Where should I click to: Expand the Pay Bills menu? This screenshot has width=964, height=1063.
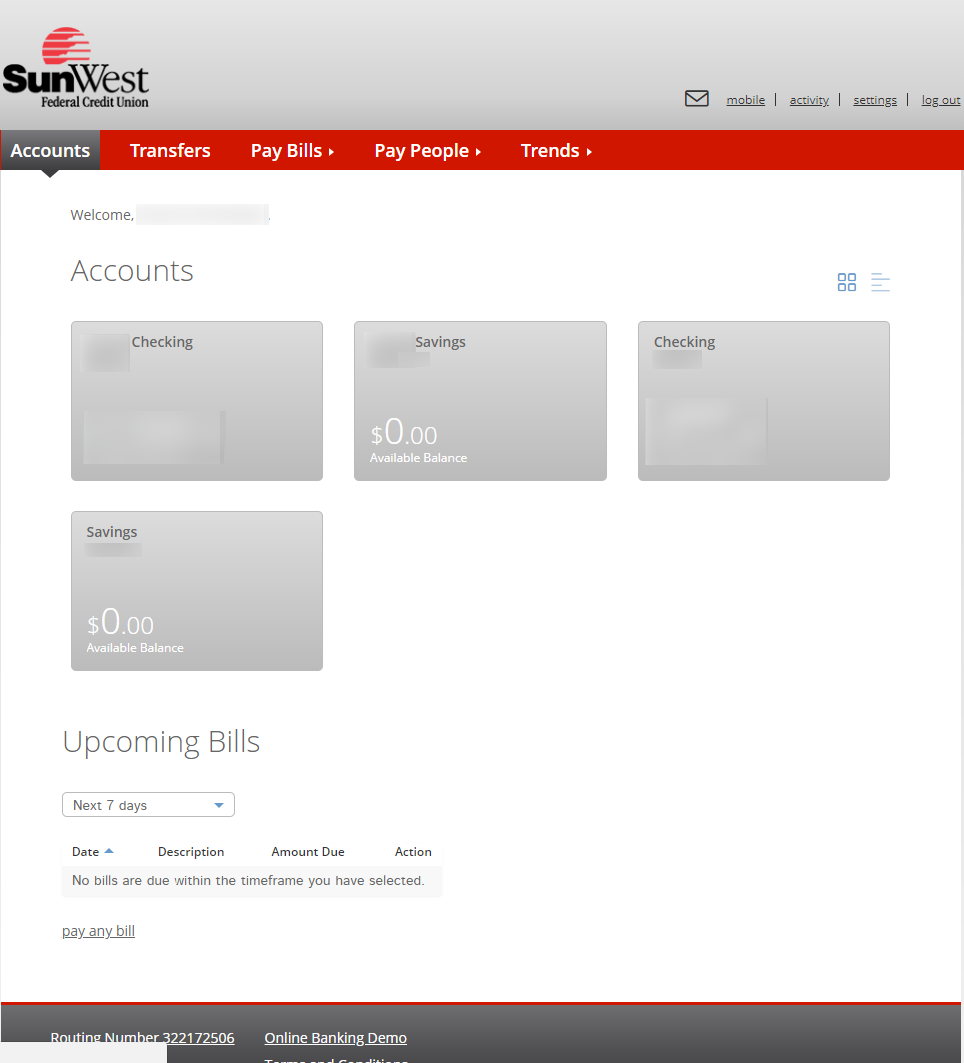point(292,150)
